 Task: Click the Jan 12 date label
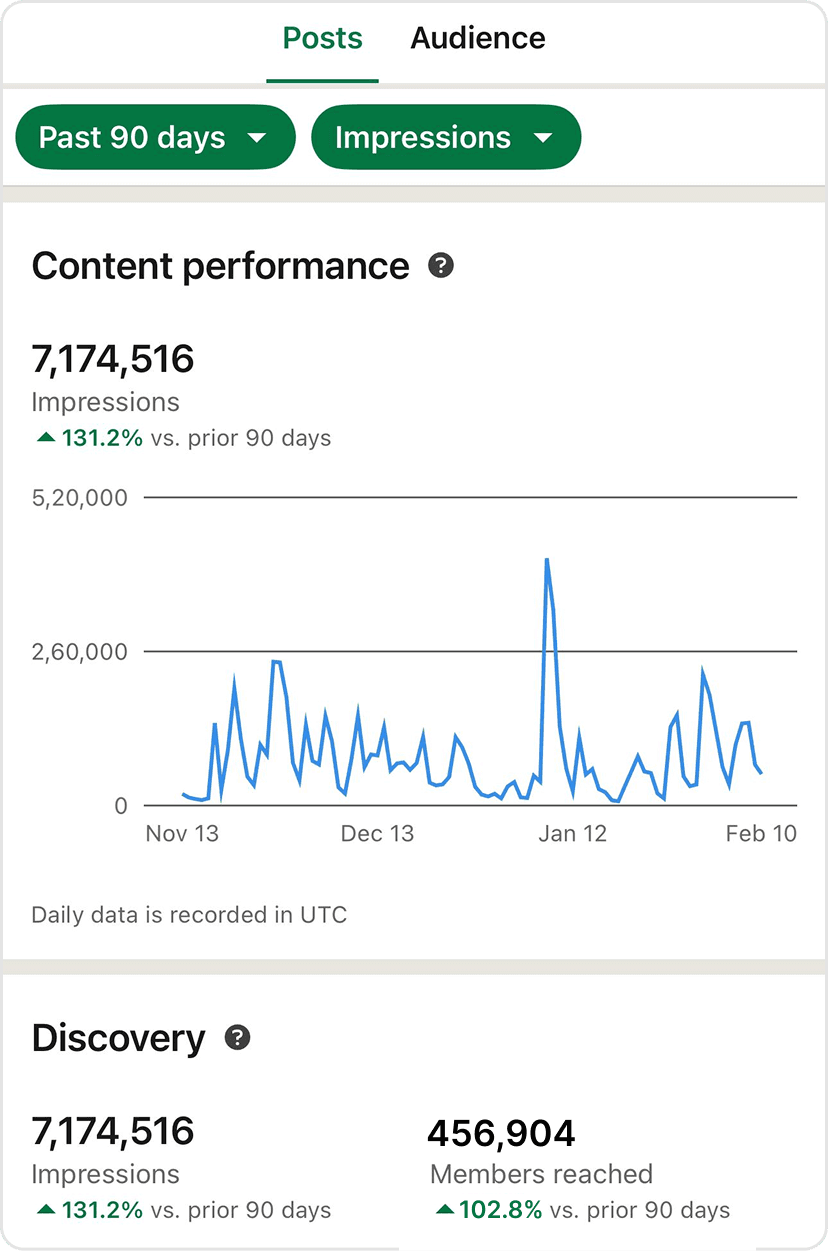(572, 834)
